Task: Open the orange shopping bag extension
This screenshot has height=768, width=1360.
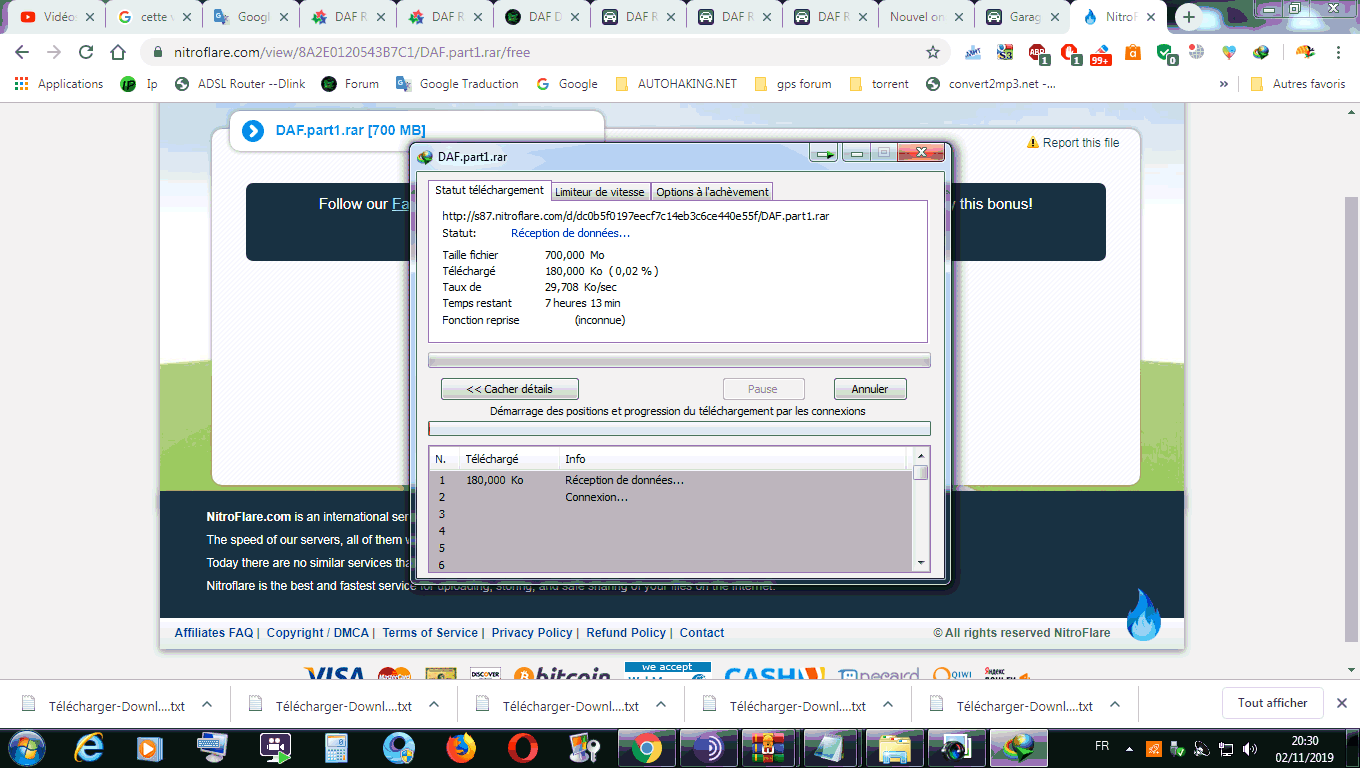Action: 1133,53
